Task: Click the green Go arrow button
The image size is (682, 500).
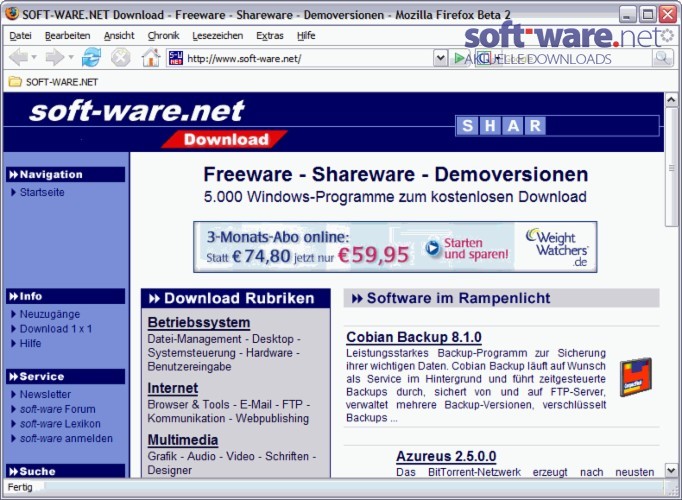Action: (459, 58)
